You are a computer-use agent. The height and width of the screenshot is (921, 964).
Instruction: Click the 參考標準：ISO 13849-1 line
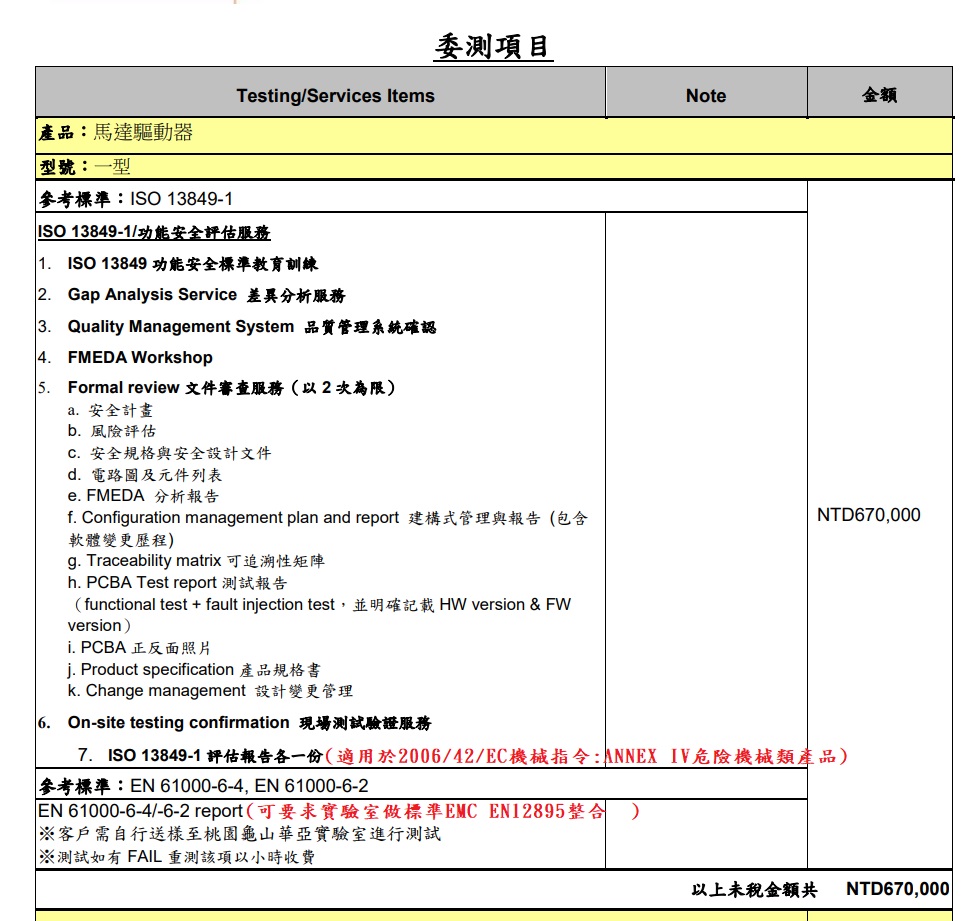coord(136,199)
